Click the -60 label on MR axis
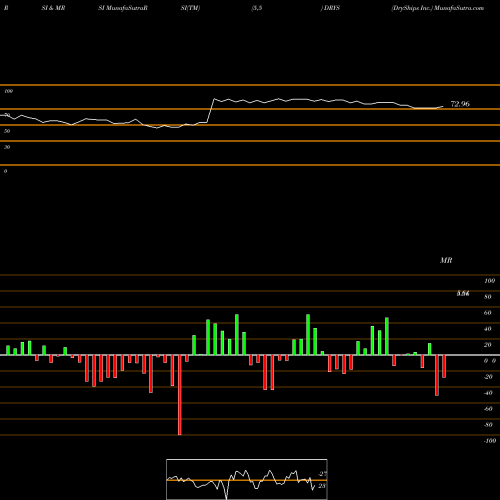Screen dimensions: 500x500 pos(488,409)
